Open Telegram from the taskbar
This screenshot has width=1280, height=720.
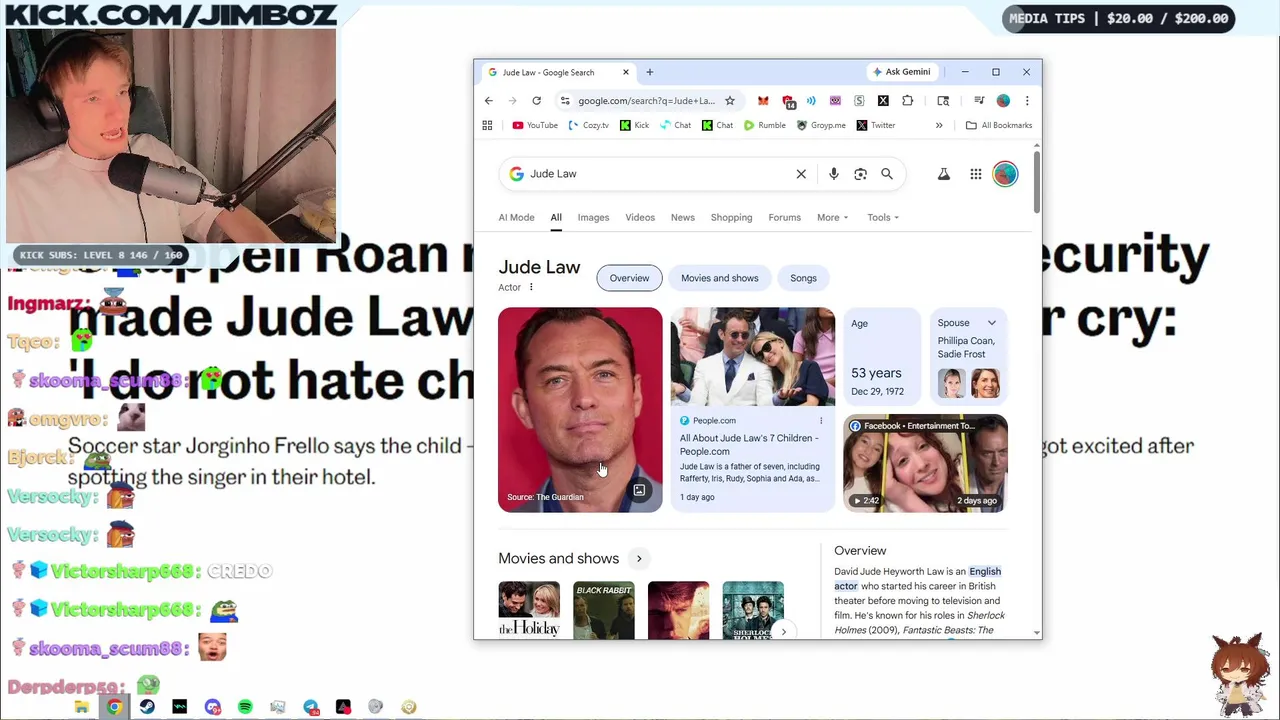click(311, 707)
